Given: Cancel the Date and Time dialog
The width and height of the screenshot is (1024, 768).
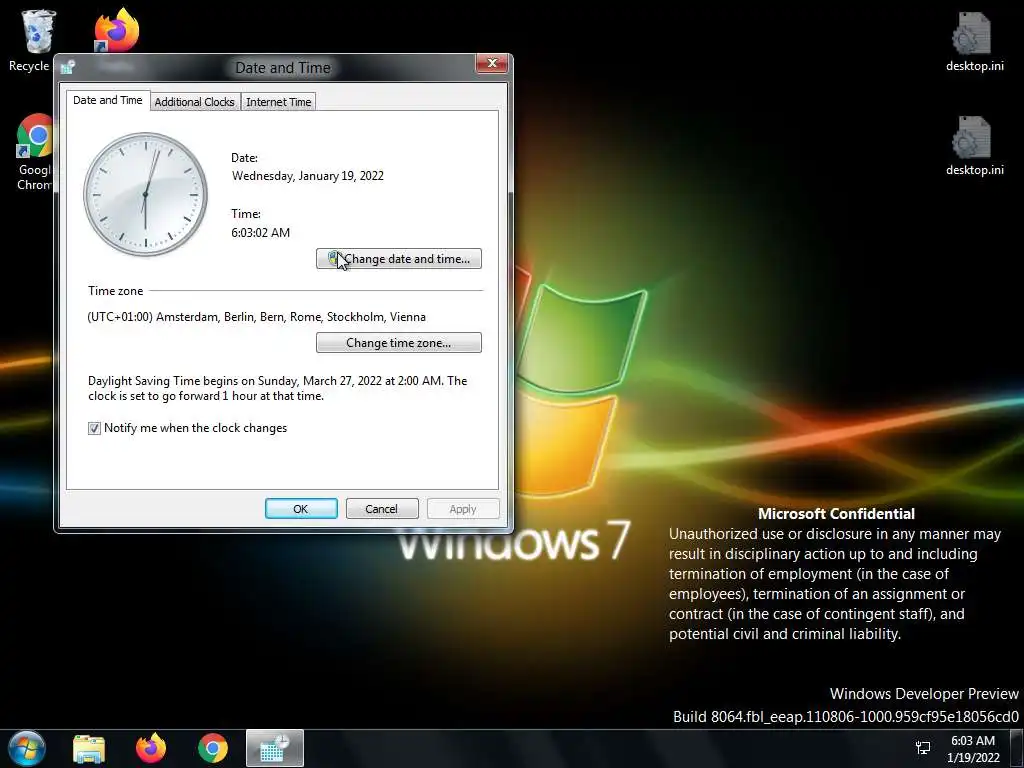Looking at the screenshot, I should [x=382, y=509].
